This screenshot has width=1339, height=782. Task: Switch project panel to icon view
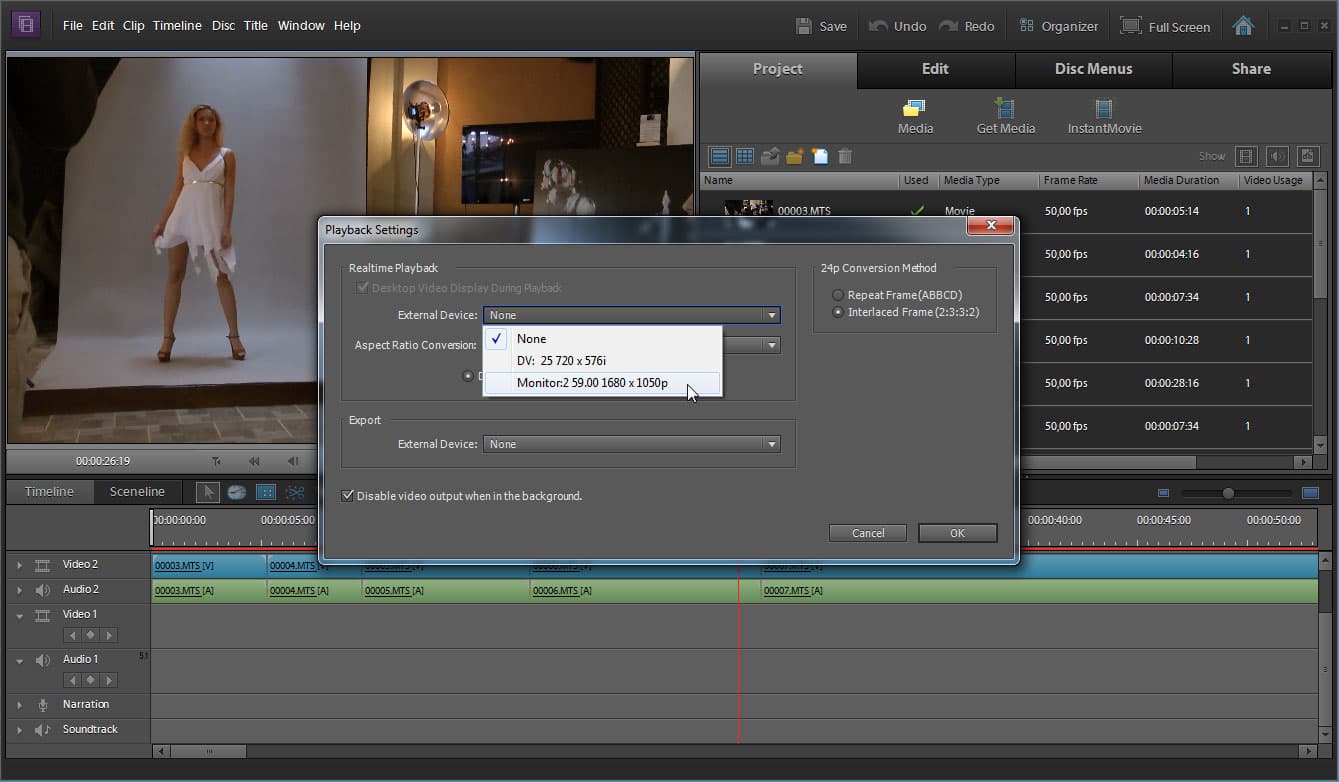point(745,156)
